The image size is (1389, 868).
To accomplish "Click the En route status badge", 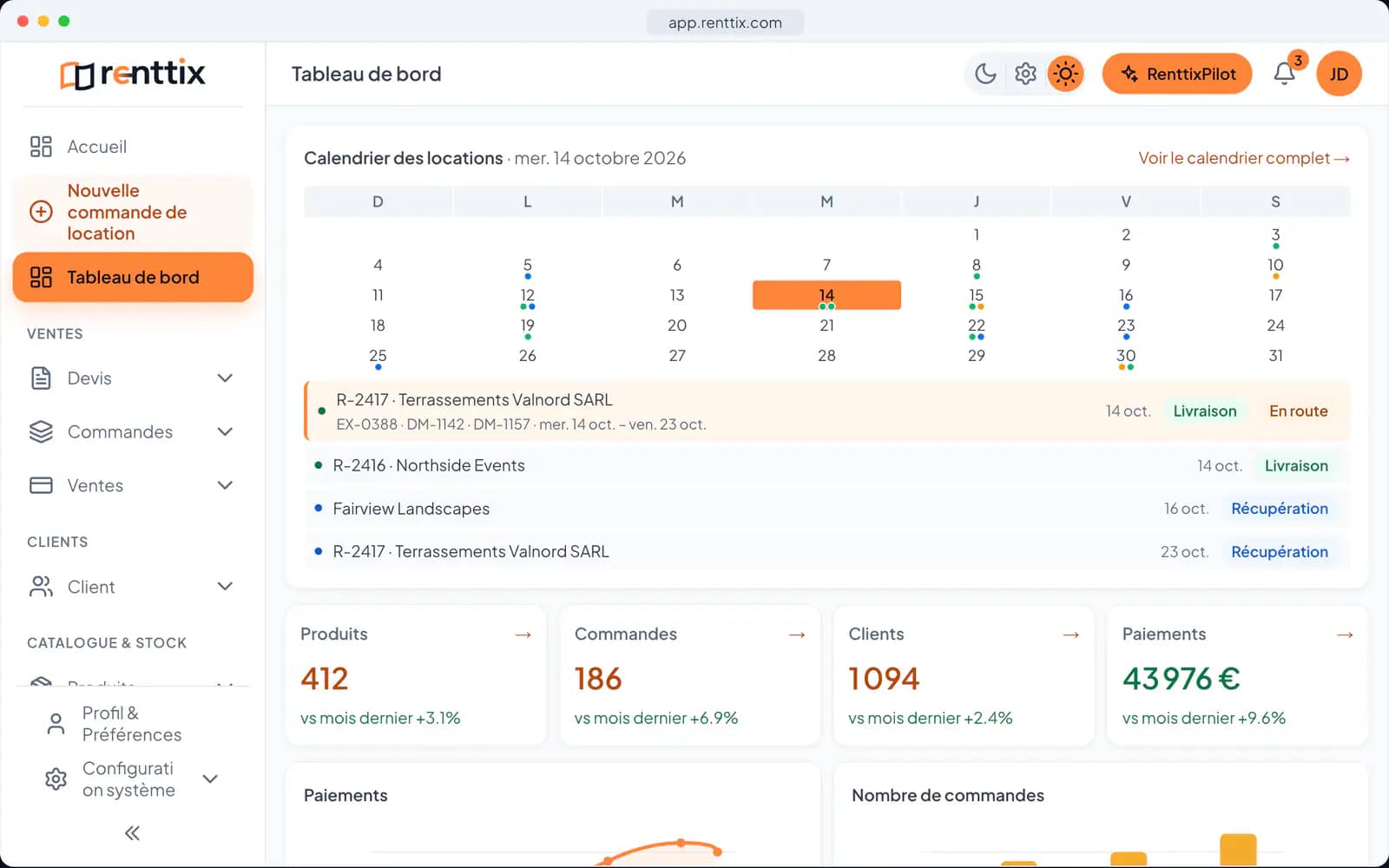I will click(x=1298, y=411).
